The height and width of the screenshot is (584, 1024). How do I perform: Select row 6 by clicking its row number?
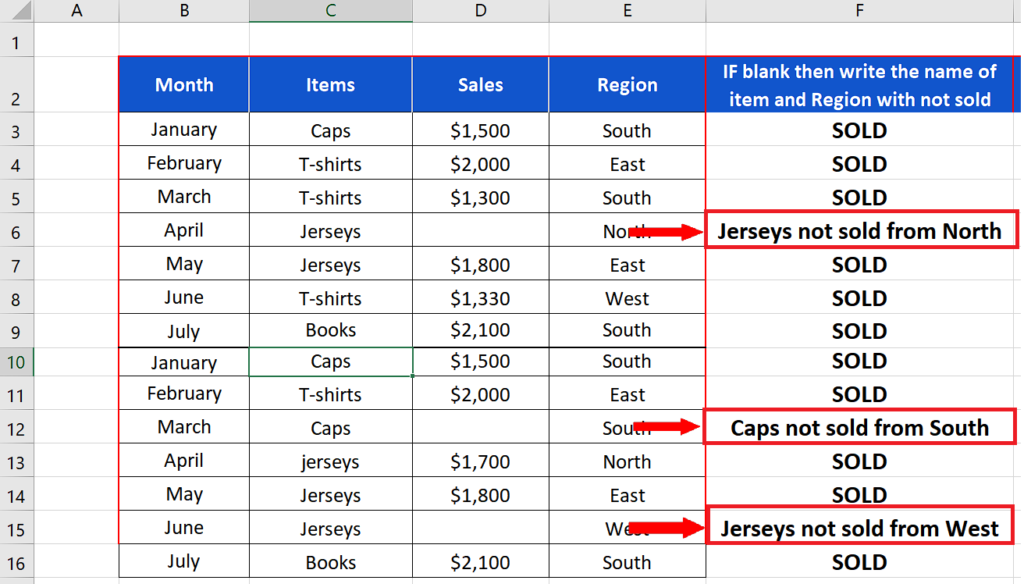17,230
